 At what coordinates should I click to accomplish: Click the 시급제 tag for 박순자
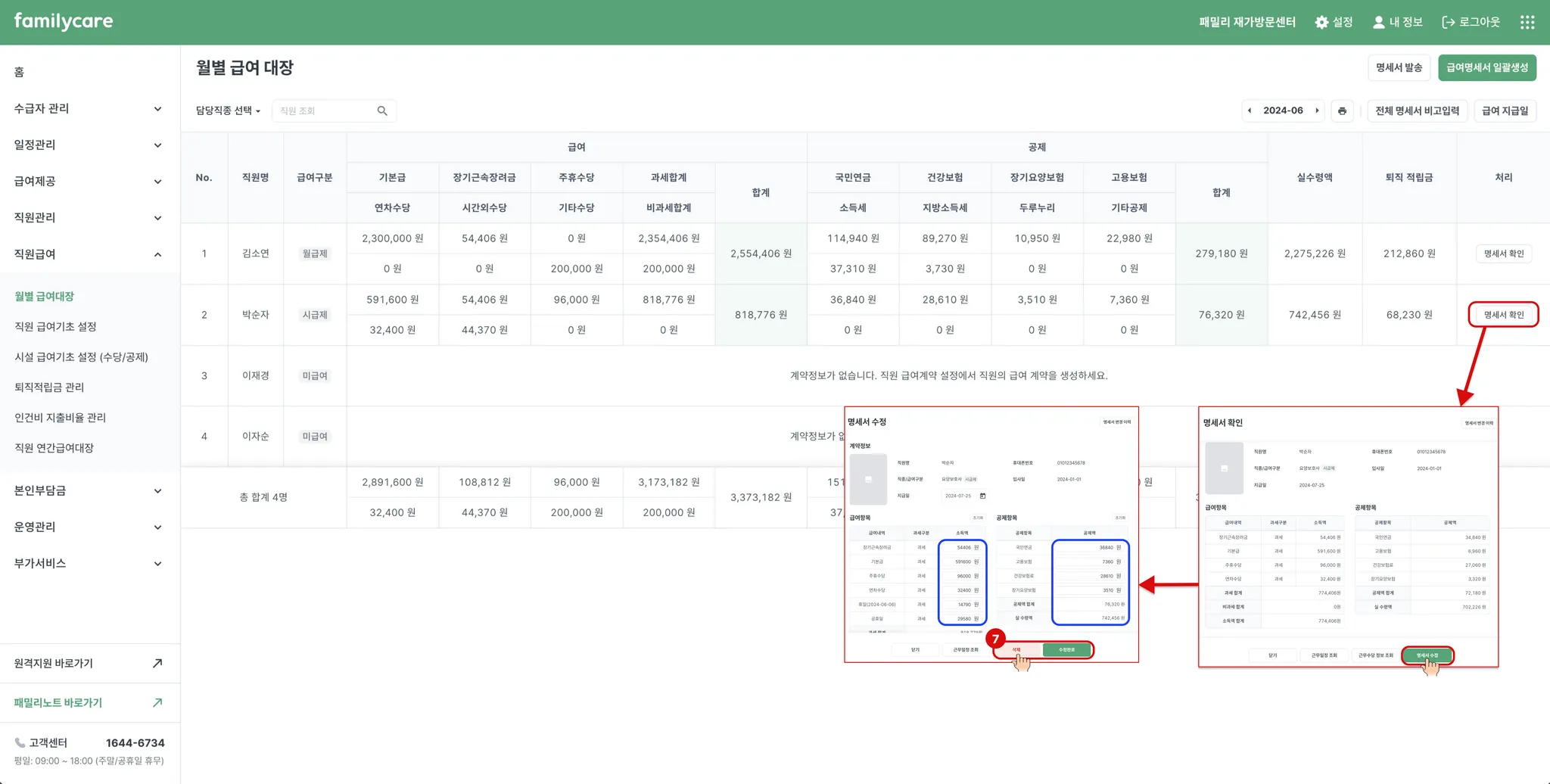[x=315, y=315]
